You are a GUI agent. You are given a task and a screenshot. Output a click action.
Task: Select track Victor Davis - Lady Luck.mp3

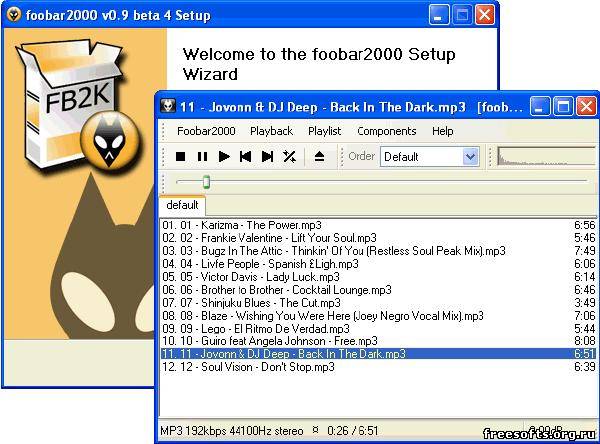(378, 277)
